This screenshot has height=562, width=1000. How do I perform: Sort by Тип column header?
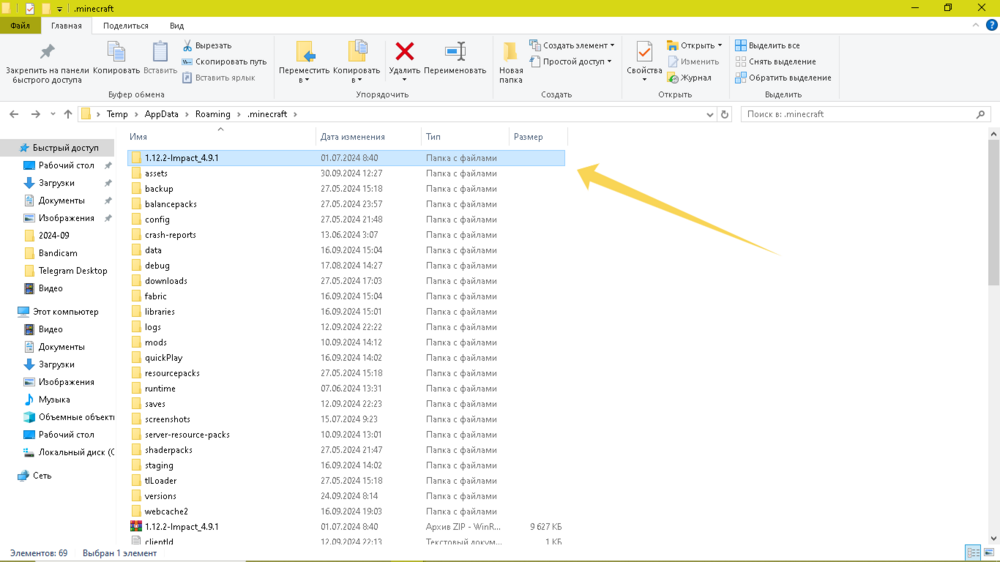pyautogui.click(x=434, y=137)
